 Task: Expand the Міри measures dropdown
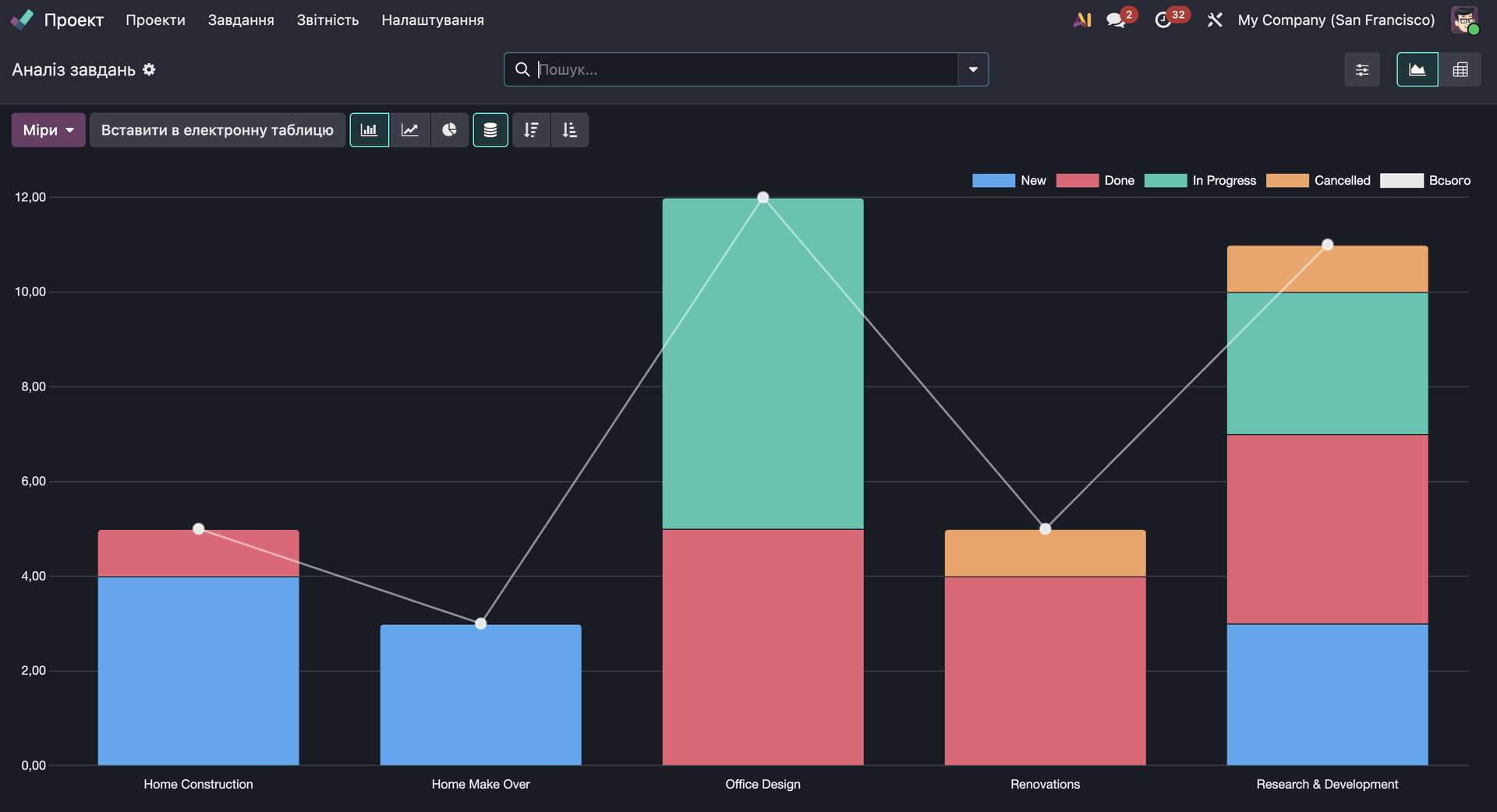coord(48,130)
